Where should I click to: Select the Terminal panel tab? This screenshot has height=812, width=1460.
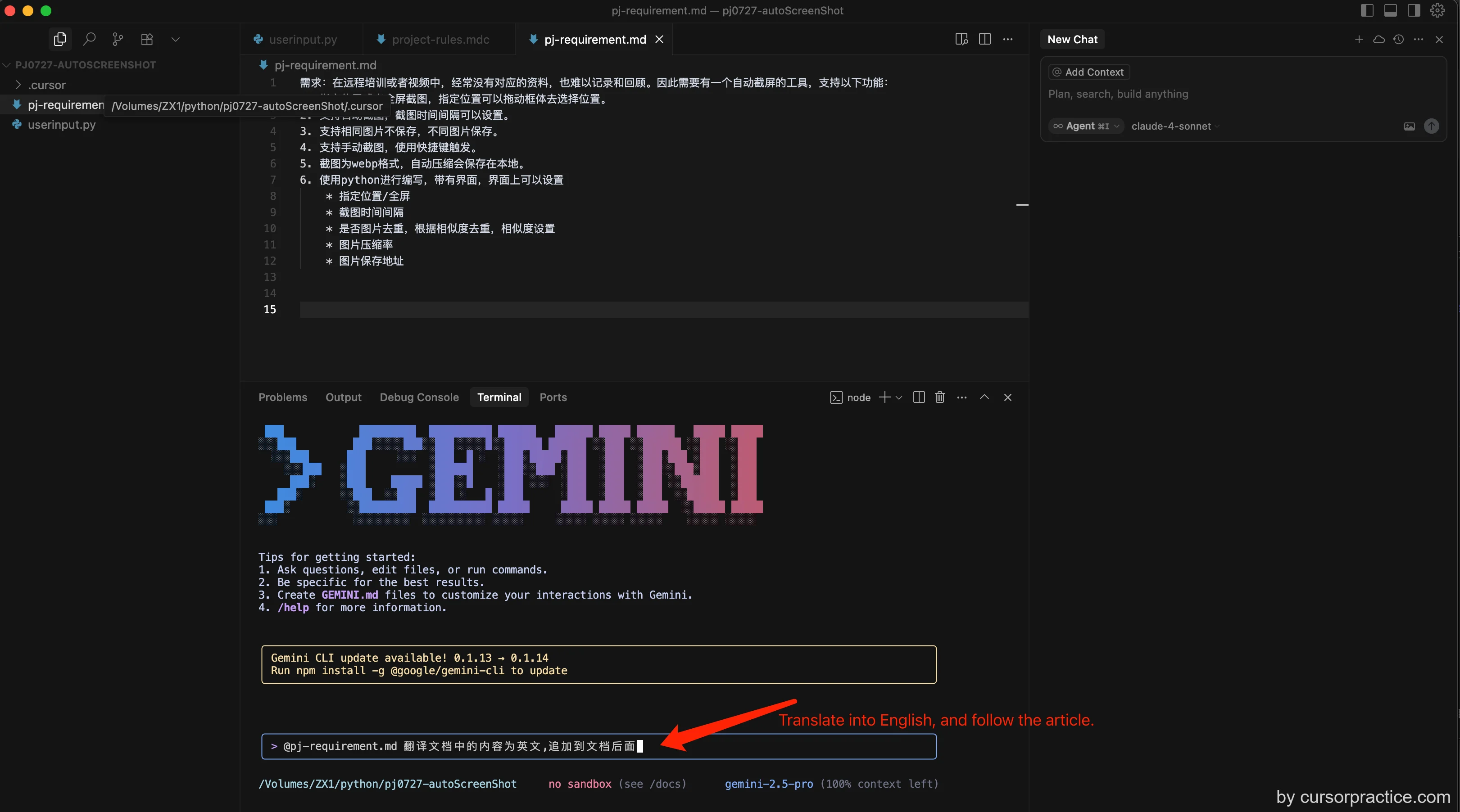(x=499, y=397)
